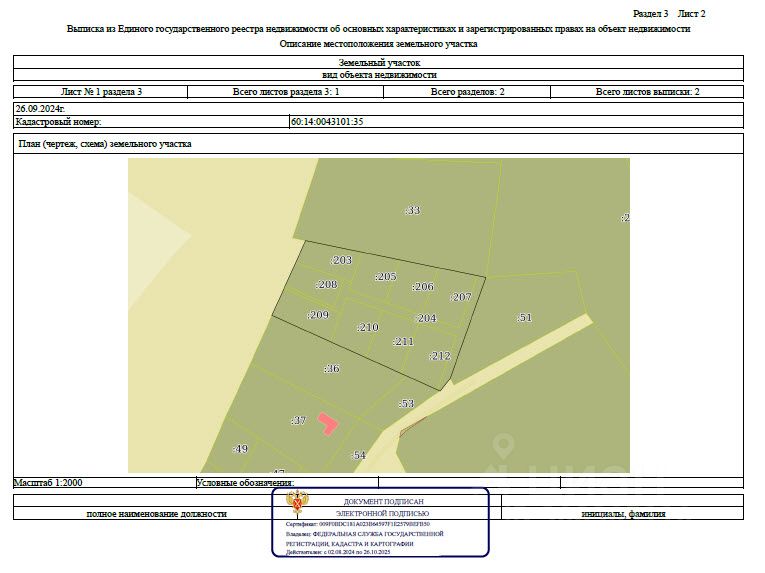Click the 'Масштаб 1:2000' scale text
765x573 pixels.
click(x=48, y=483)
